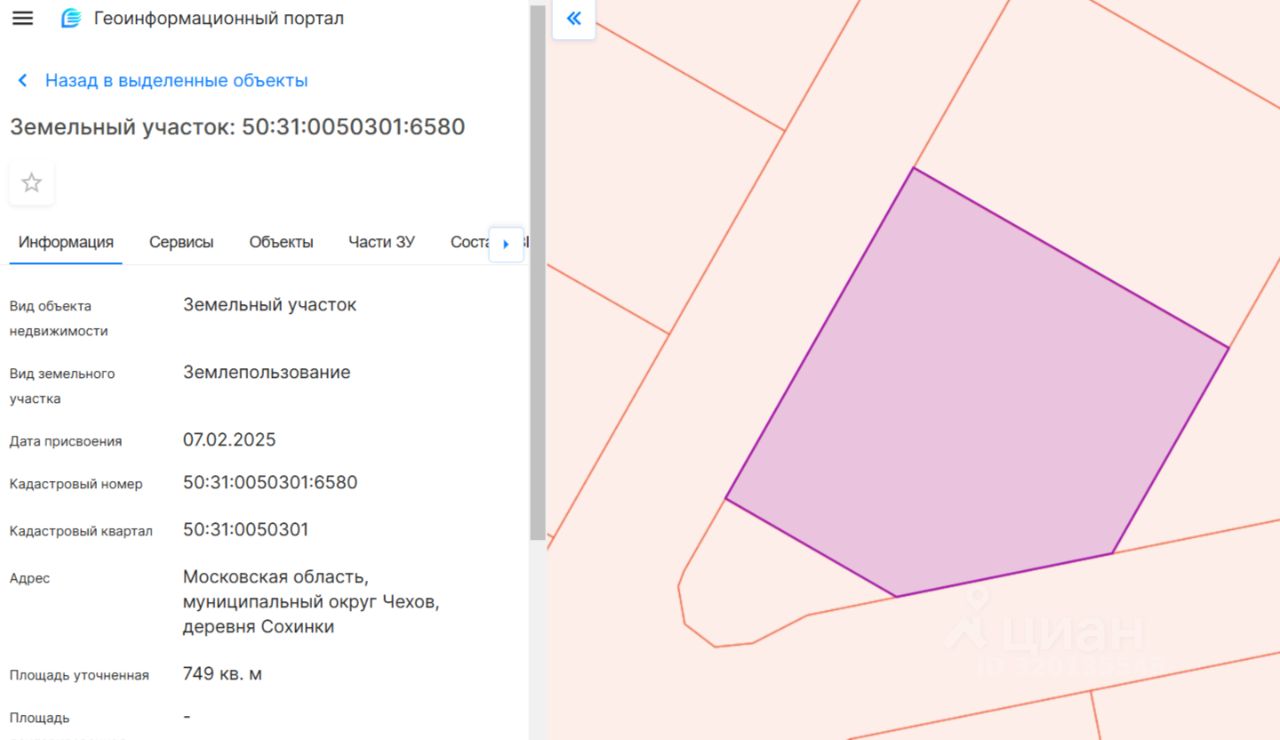
Task: Click the back chevron arrow icon
Action: click(23, 81)
